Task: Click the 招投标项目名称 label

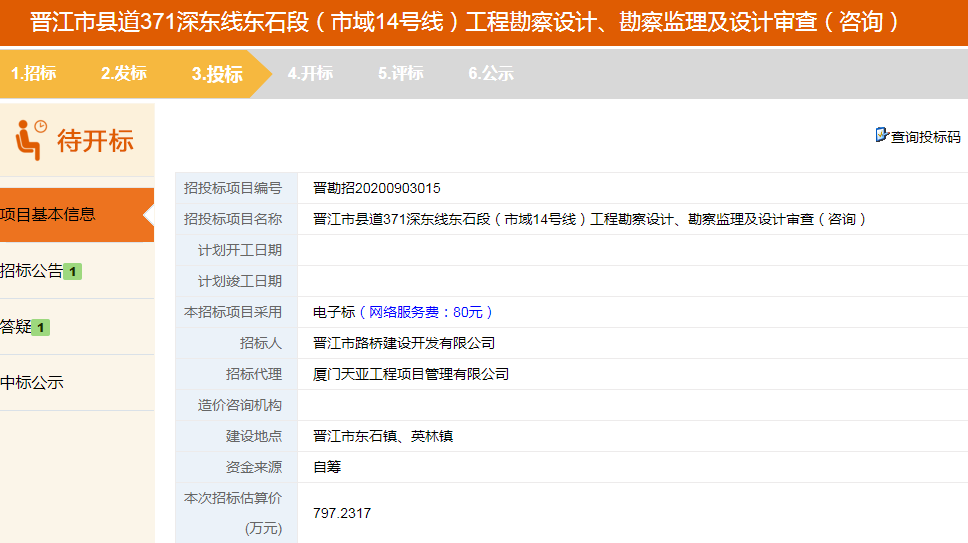Action: (233, 219)
